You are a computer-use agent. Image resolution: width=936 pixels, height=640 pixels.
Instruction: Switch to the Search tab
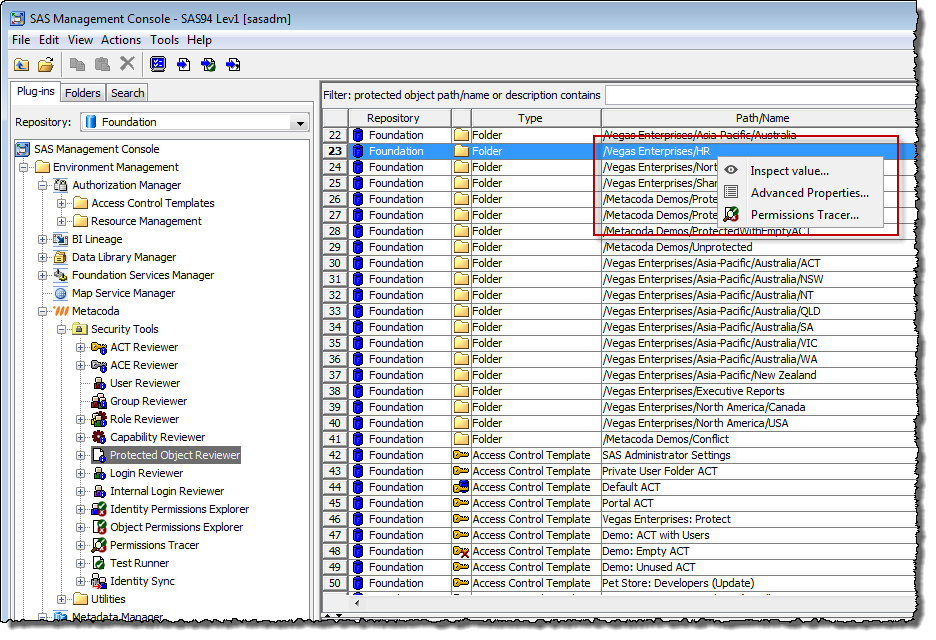click(128, 93)
